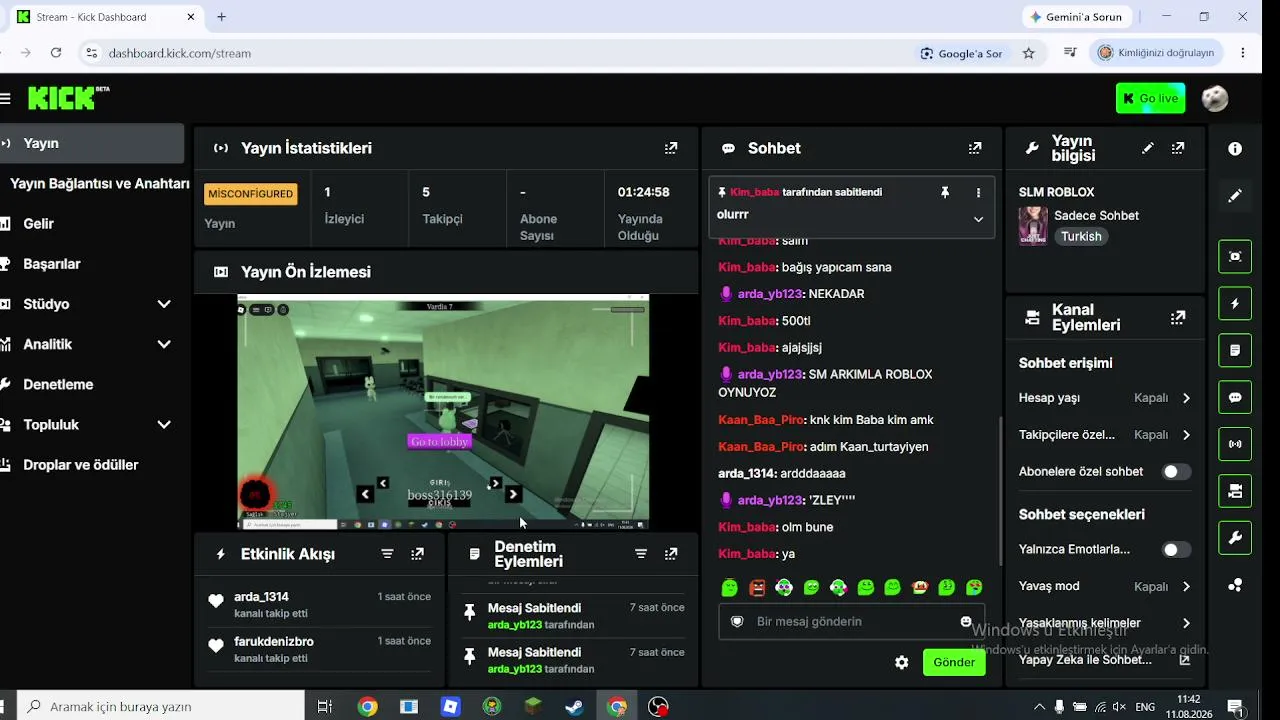Bookmark this page with the star icon

[1028, 53]
